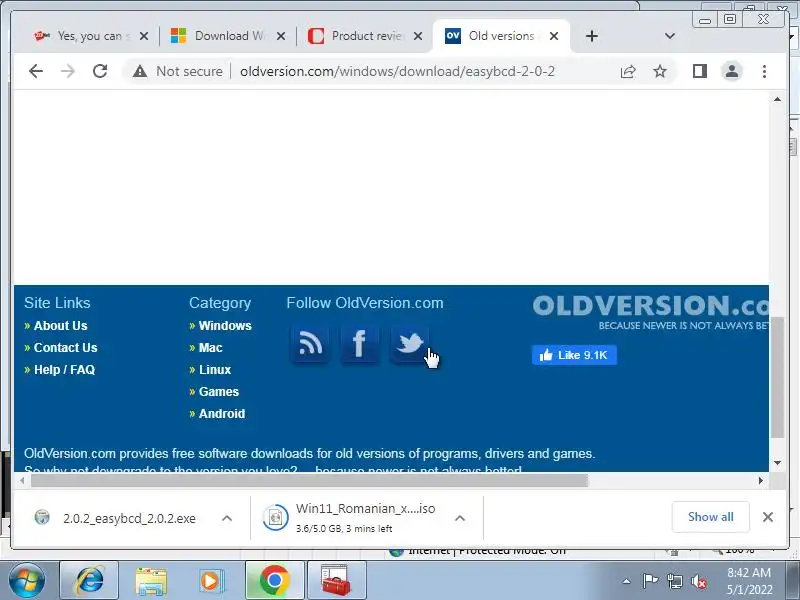
Task: Go back to the previous page
Action: (x=36, y=71)
